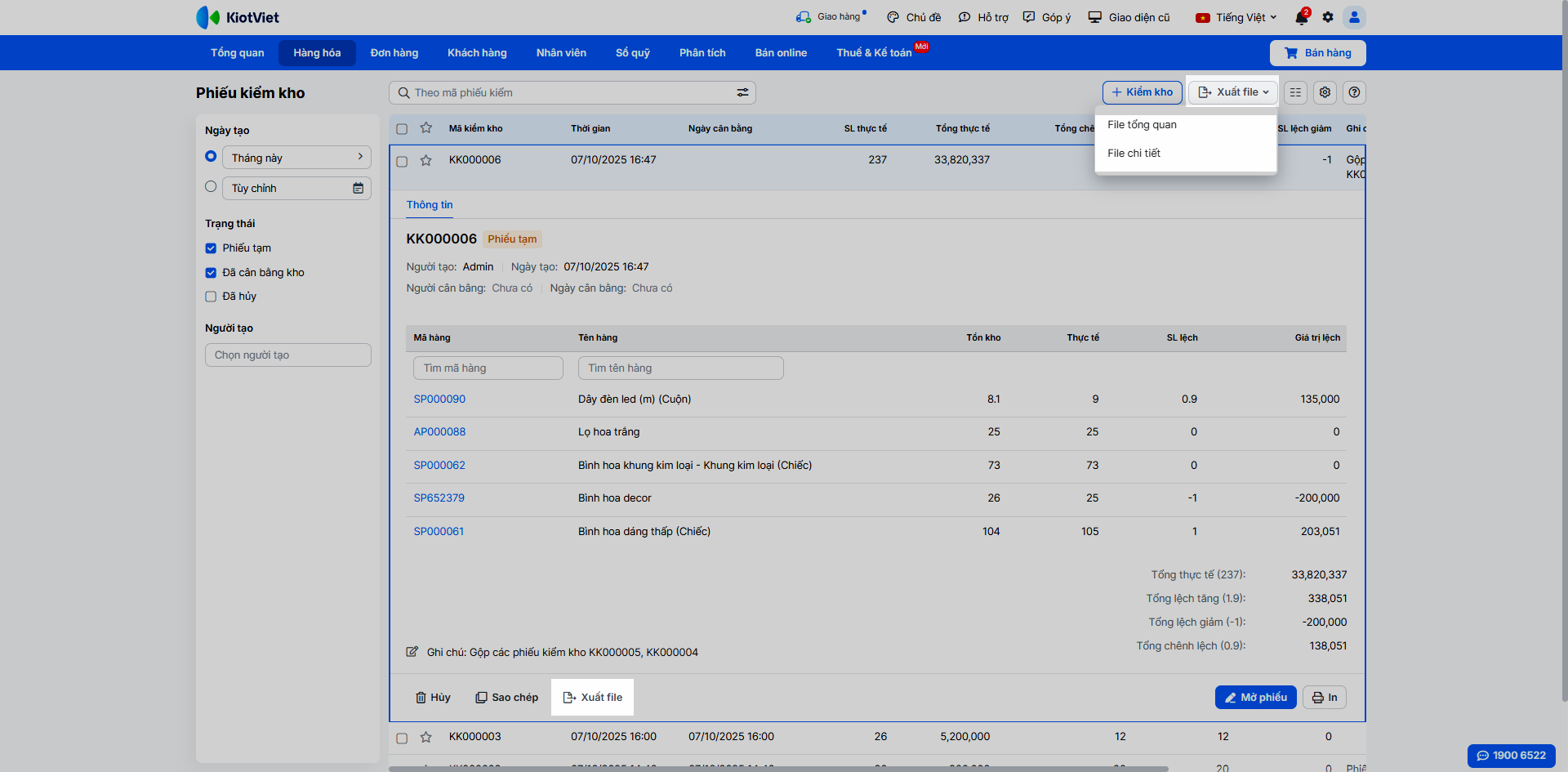
Task: Uncheck the Phiếu tạm status filter
Action: (211, 248)
